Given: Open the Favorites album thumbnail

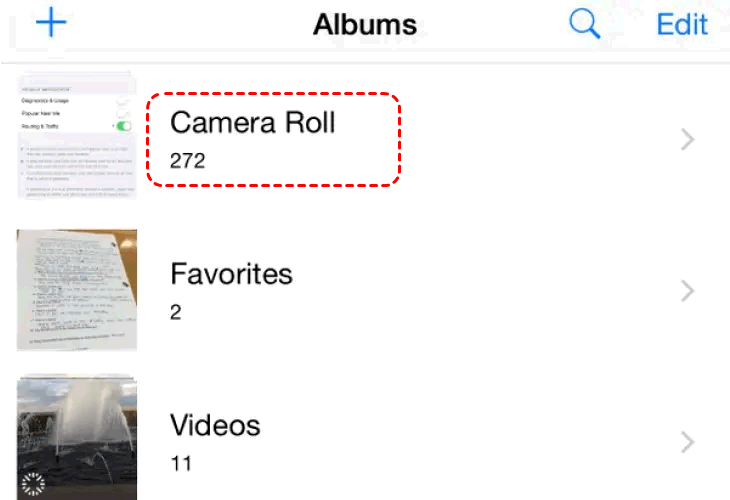Looking at the screenshot, I should [77, 290].
